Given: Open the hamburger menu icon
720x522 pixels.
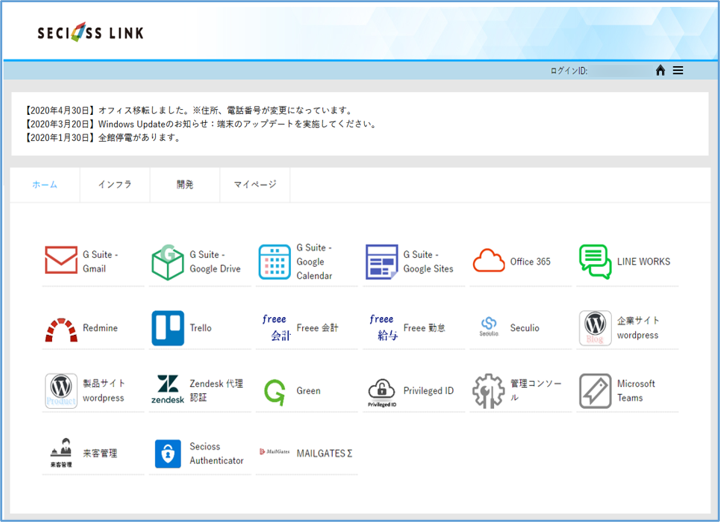Looking at the screenshot, I should tap(678, 70).
